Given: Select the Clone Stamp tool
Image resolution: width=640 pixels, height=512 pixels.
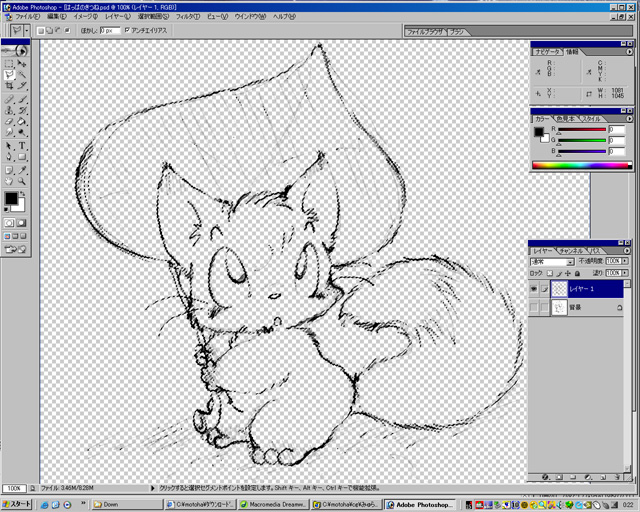Looking at the screenshot, I should pyautogui.click(x=9, y=110).
